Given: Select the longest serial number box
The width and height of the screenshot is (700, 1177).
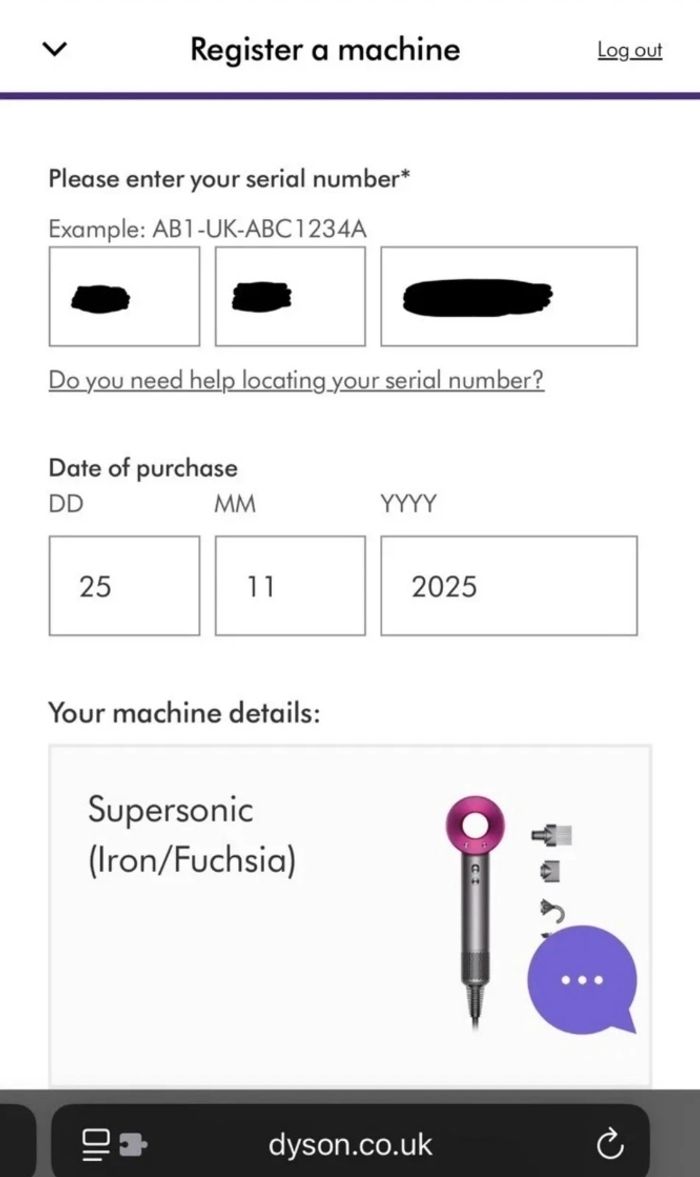Looking at the screenshot, I should click(509, 296).
